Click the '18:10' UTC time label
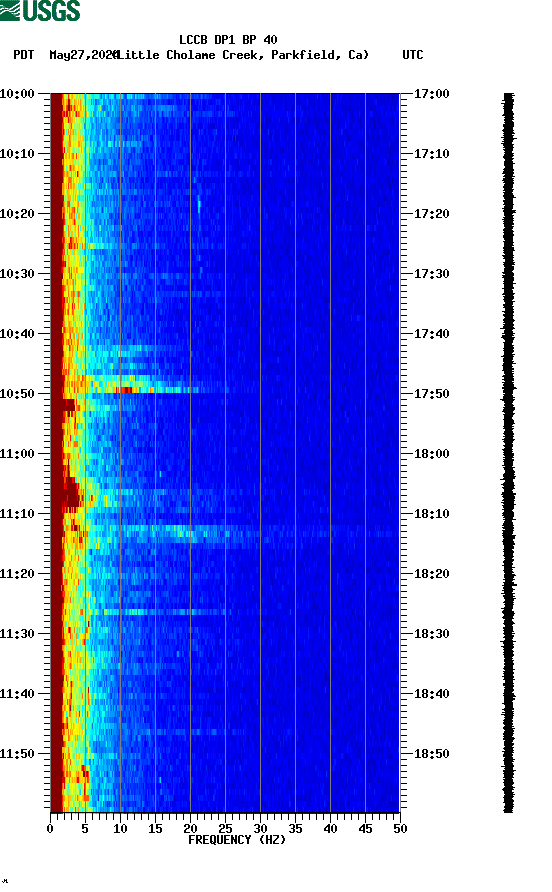The height and width of the screenshot is (892, 552). click(x=431, y=514)
